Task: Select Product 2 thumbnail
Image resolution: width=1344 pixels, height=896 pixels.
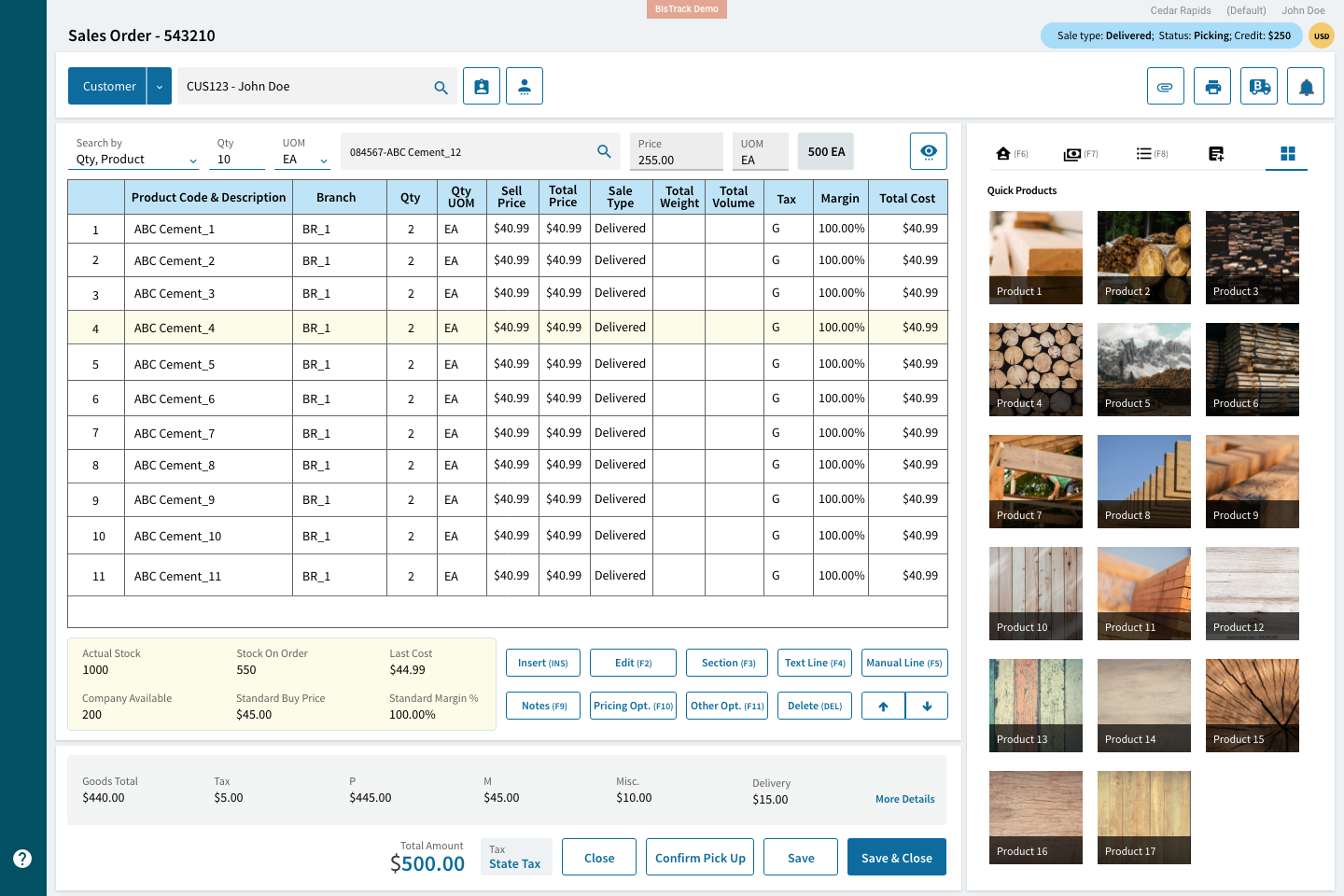Action: pos(1144,258)
